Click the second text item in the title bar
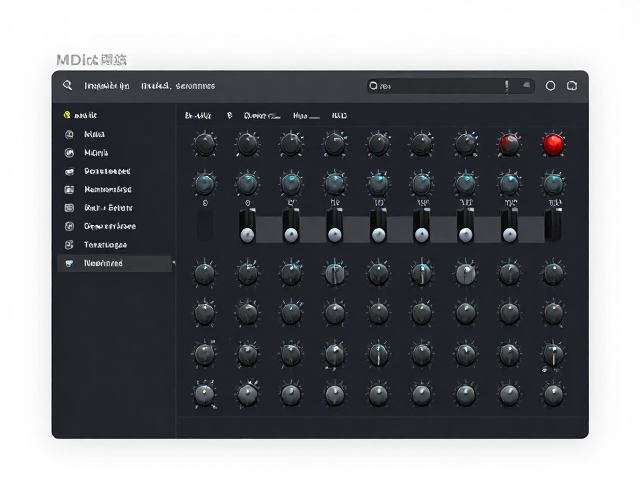The height and width of the screenshot is (480, 640). (x=178, y=86)
